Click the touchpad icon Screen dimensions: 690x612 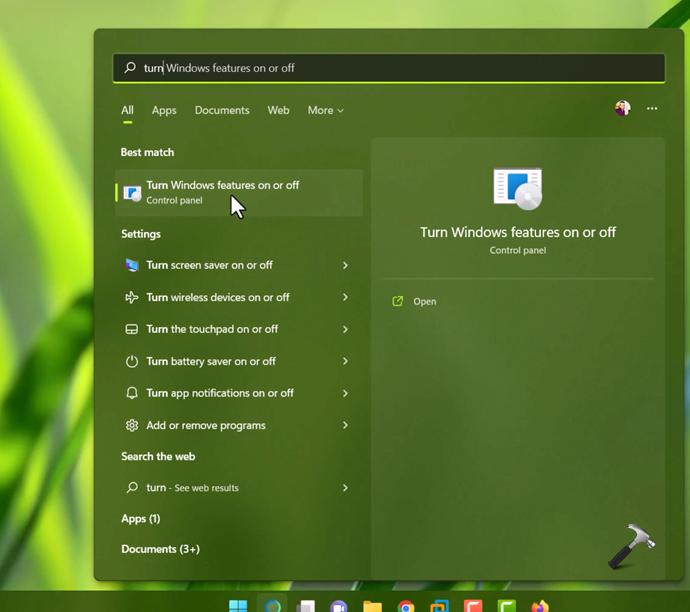[x=132, y=329]
